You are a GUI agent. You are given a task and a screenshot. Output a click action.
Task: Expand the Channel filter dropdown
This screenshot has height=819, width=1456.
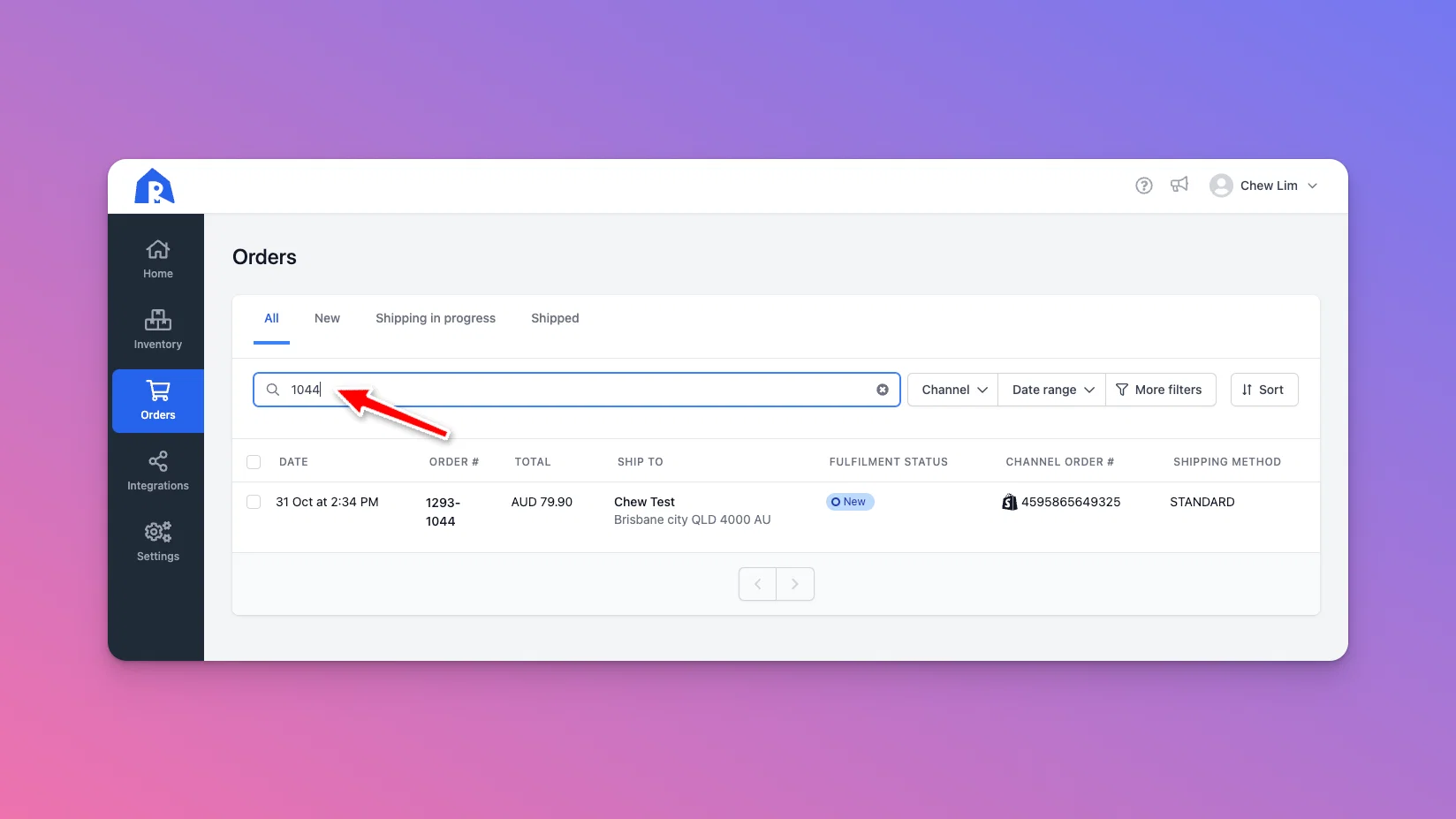[x=953, y=390]
